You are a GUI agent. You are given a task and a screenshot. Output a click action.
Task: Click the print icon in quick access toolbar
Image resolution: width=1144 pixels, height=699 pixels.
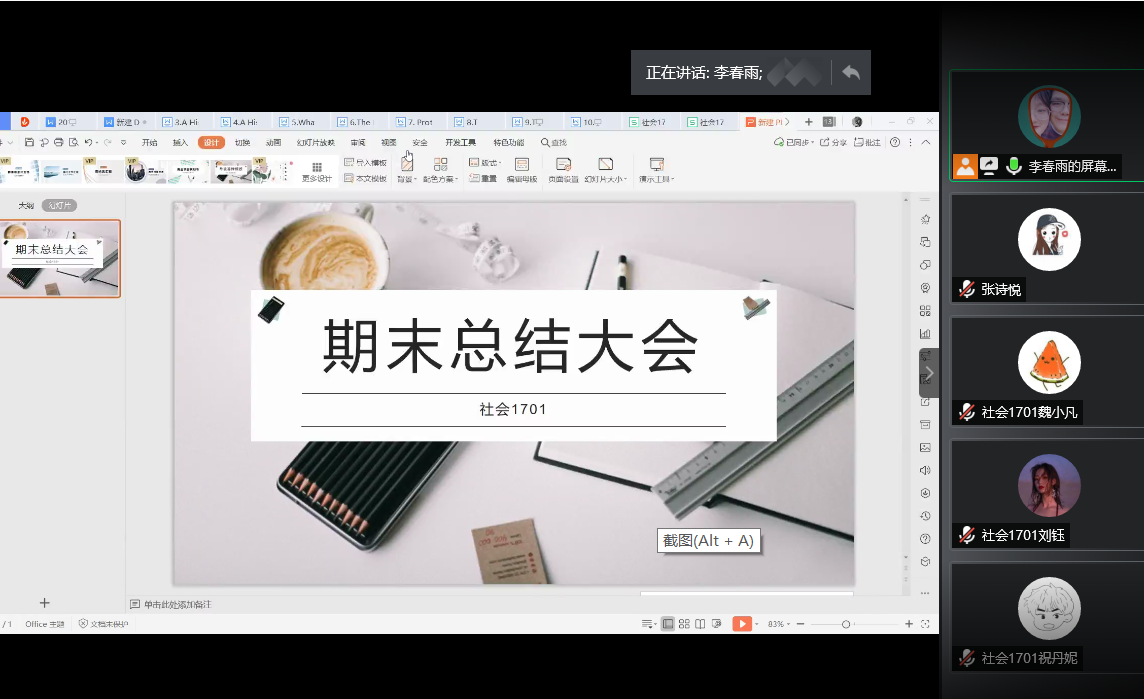(58, 142)
